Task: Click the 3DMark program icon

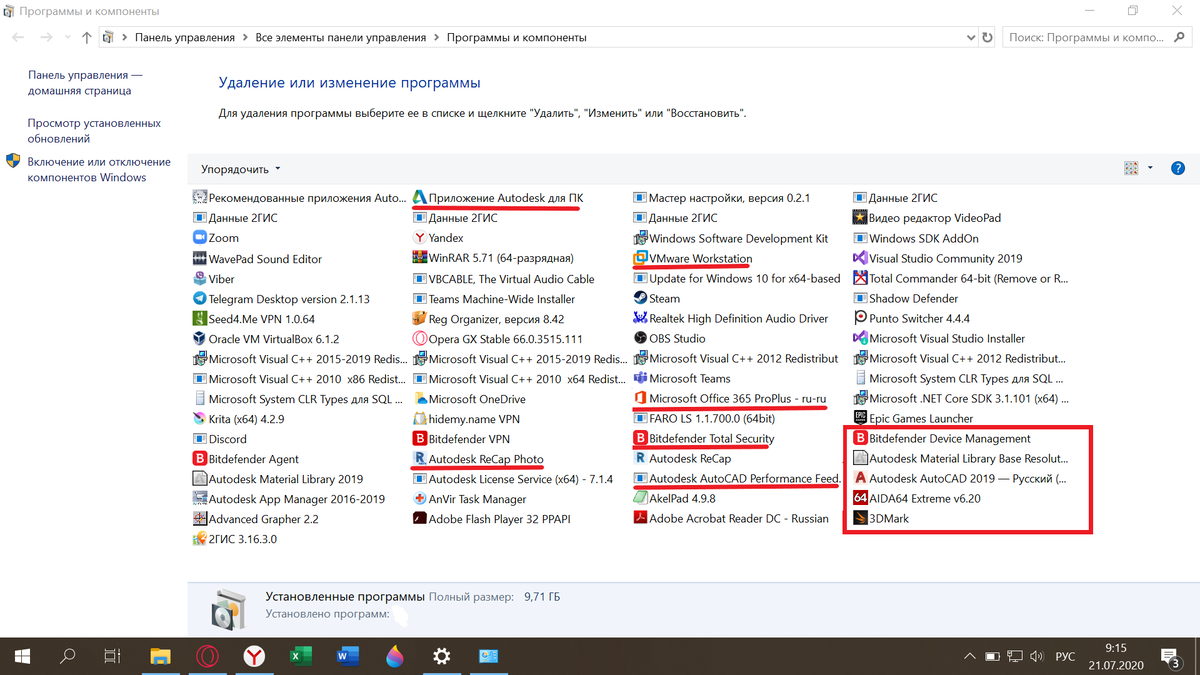Action: click(x=860, y=519)
